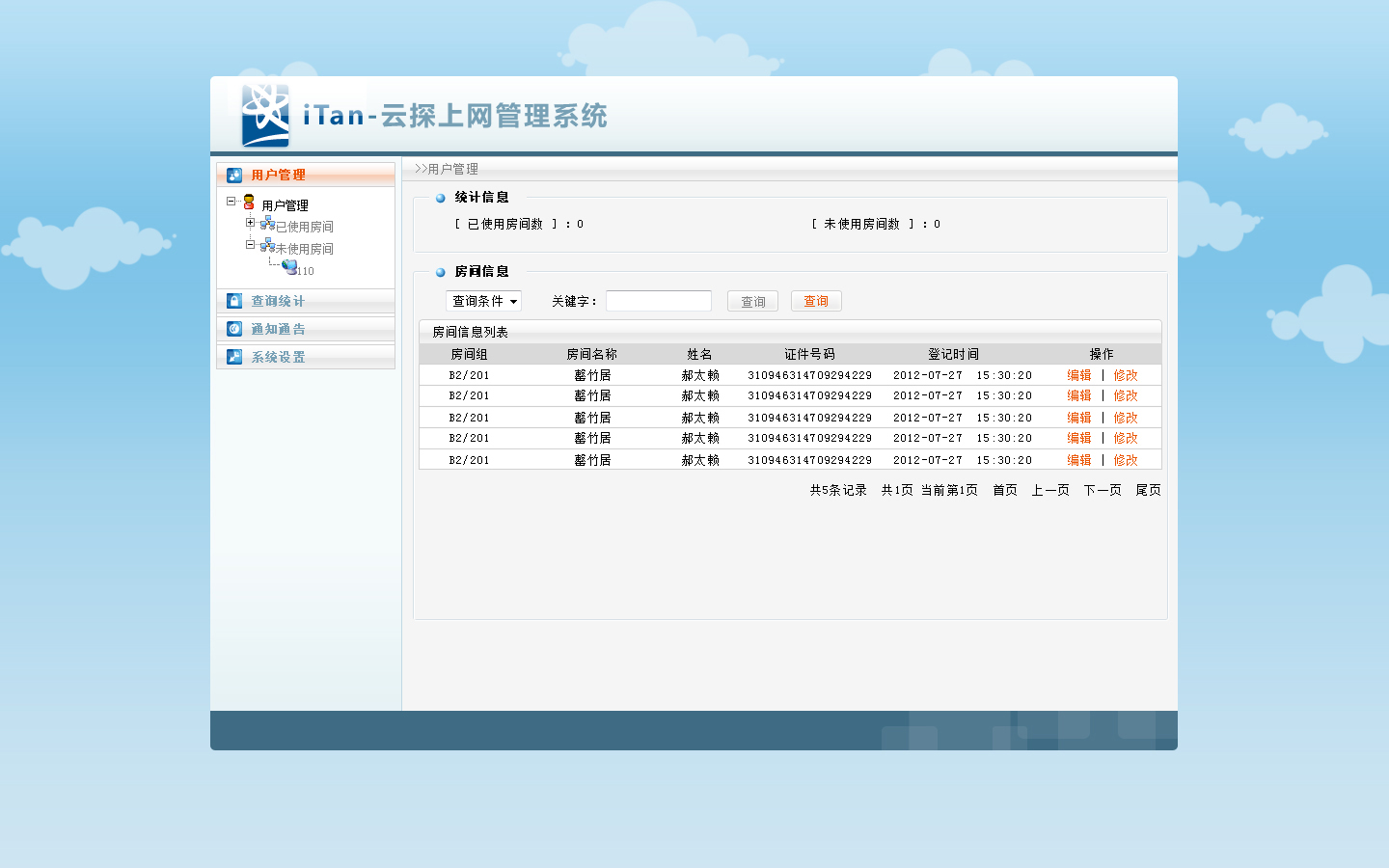Click the 房间名称 column header
The width and height of the screenshot is (1389, 868).
[591, 354]
